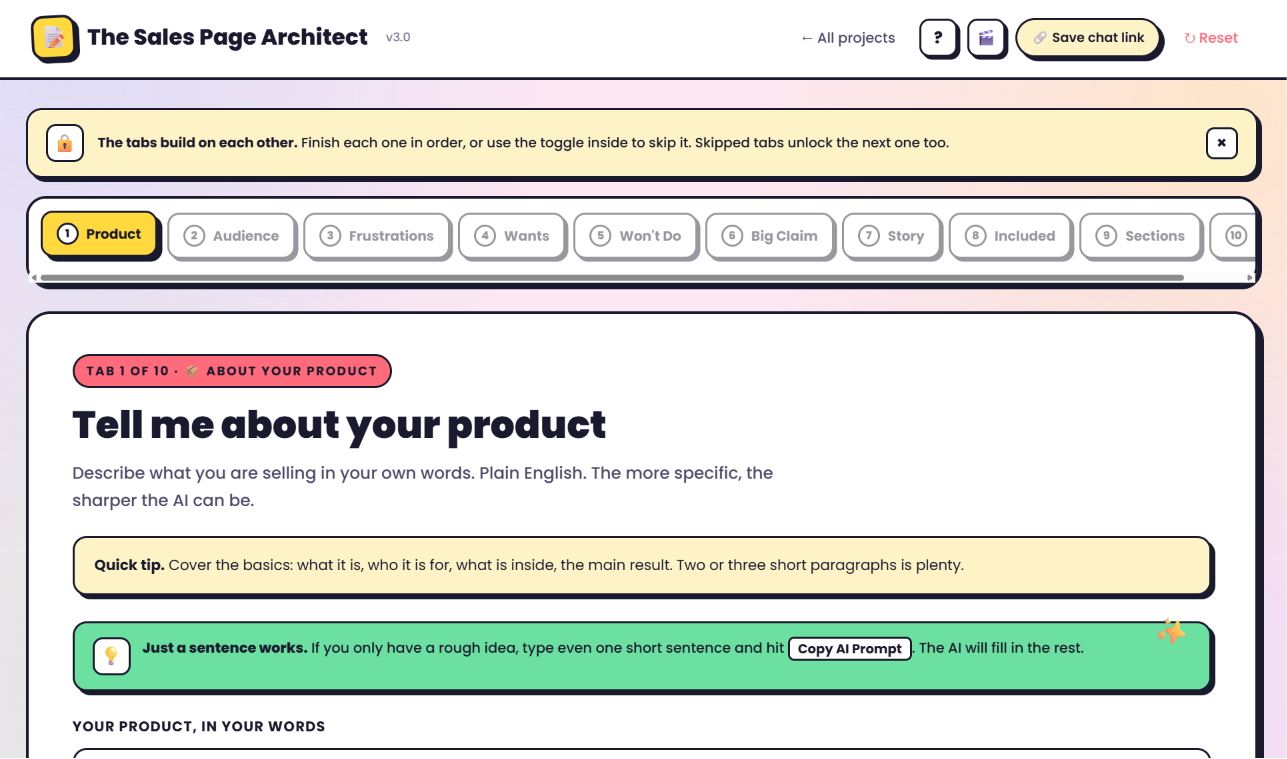Click the clapperboard video icon button

pos(986,38)
